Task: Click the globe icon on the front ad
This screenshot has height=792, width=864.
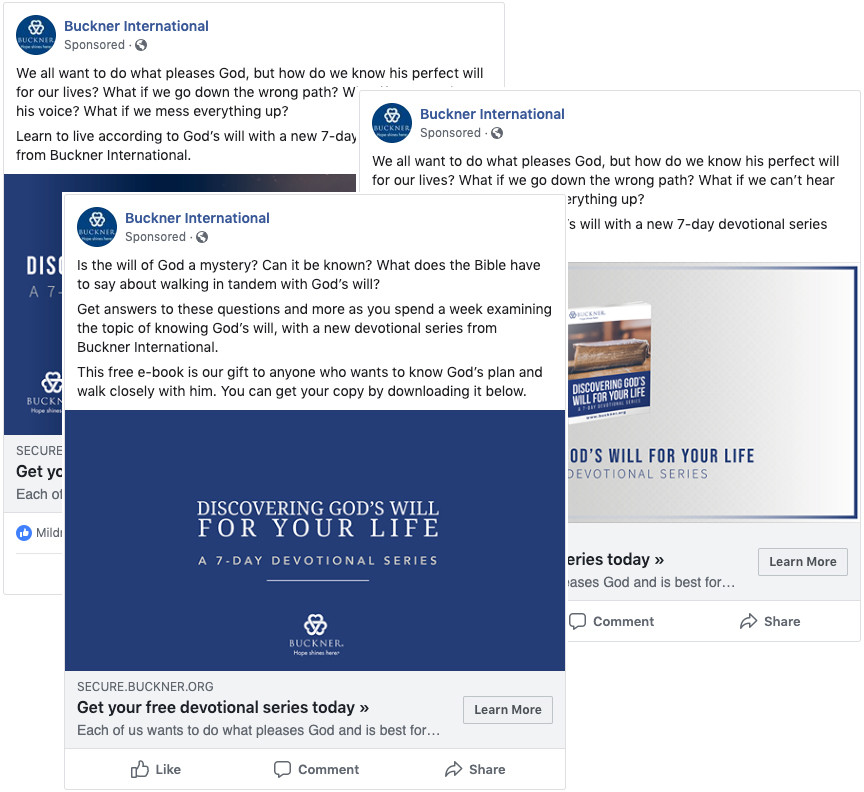Action: (x=202, y=237)
